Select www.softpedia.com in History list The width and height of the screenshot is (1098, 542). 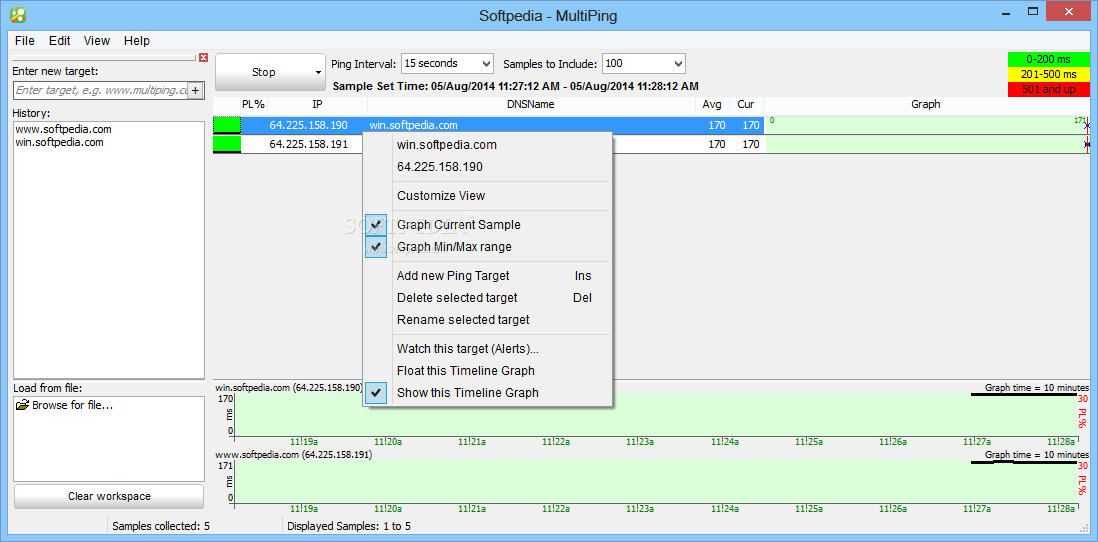tap(63, 130)
